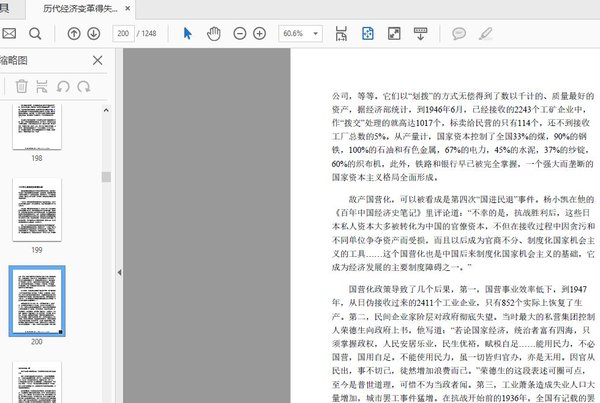Click the fit page to window icon

(x=368, y=33)
